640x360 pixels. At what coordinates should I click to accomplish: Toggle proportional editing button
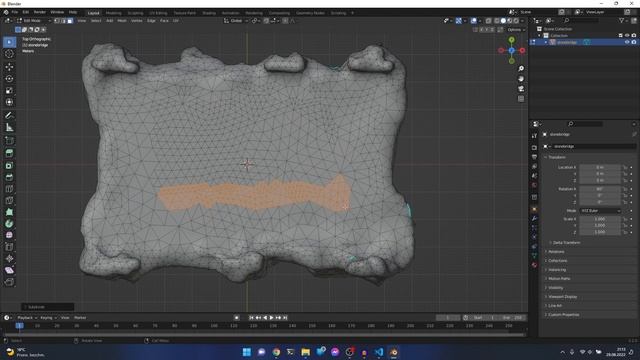[285, 20]
